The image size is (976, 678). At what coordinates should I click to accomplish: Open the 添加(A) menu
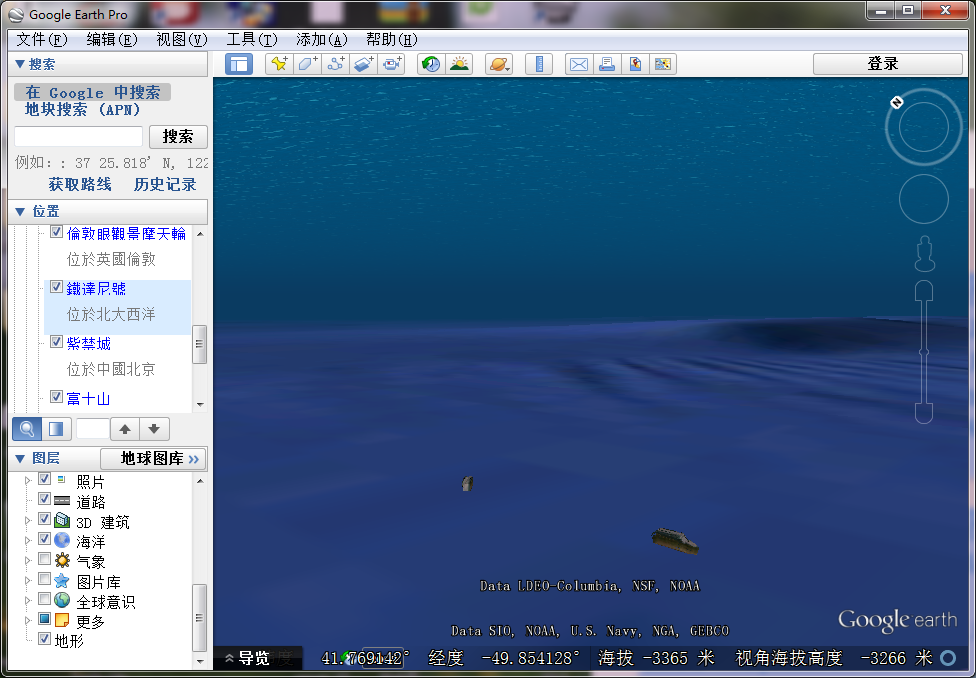(x=321, y=40)
